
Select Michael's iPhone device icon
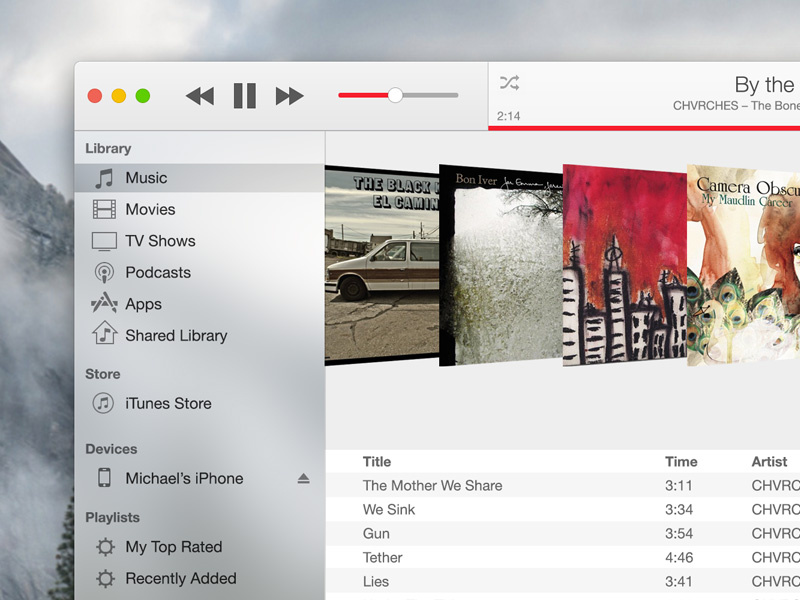(x=104, y=478)
